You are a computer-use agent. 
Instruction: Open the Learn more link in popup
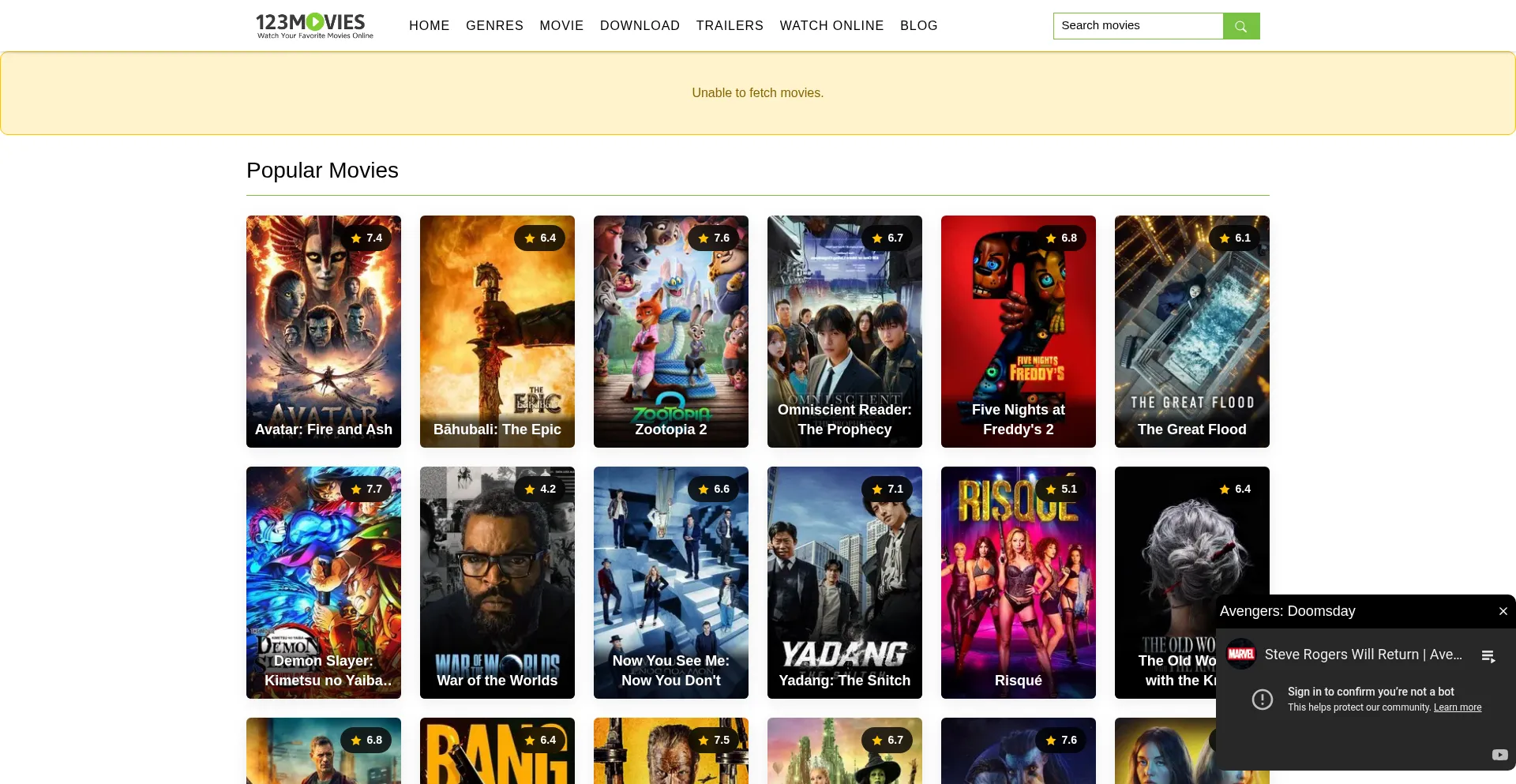[1458, 707]
